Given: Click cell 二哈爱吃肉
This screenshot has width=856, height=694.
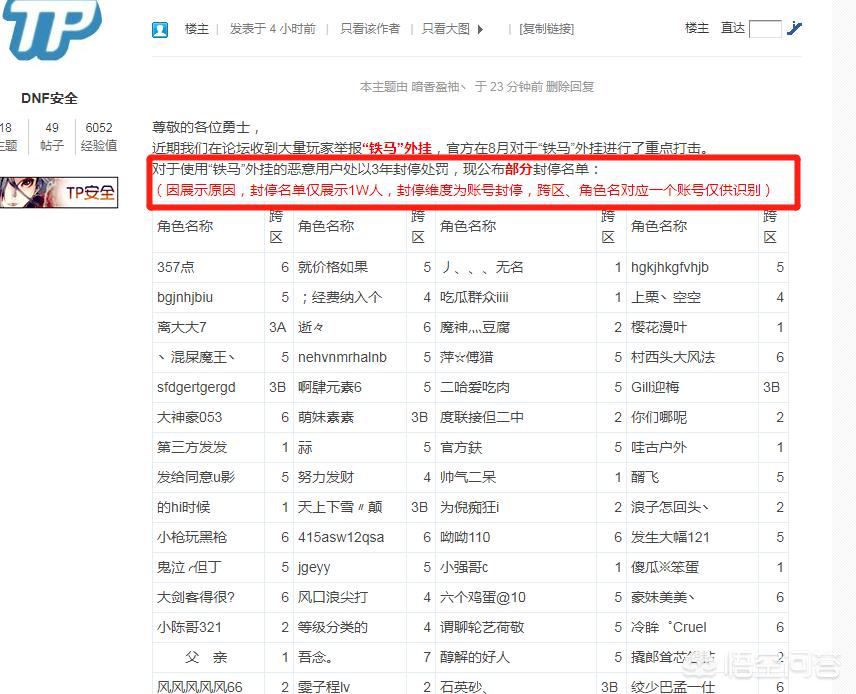Looking at the screenshot, I should coord(475,387).
